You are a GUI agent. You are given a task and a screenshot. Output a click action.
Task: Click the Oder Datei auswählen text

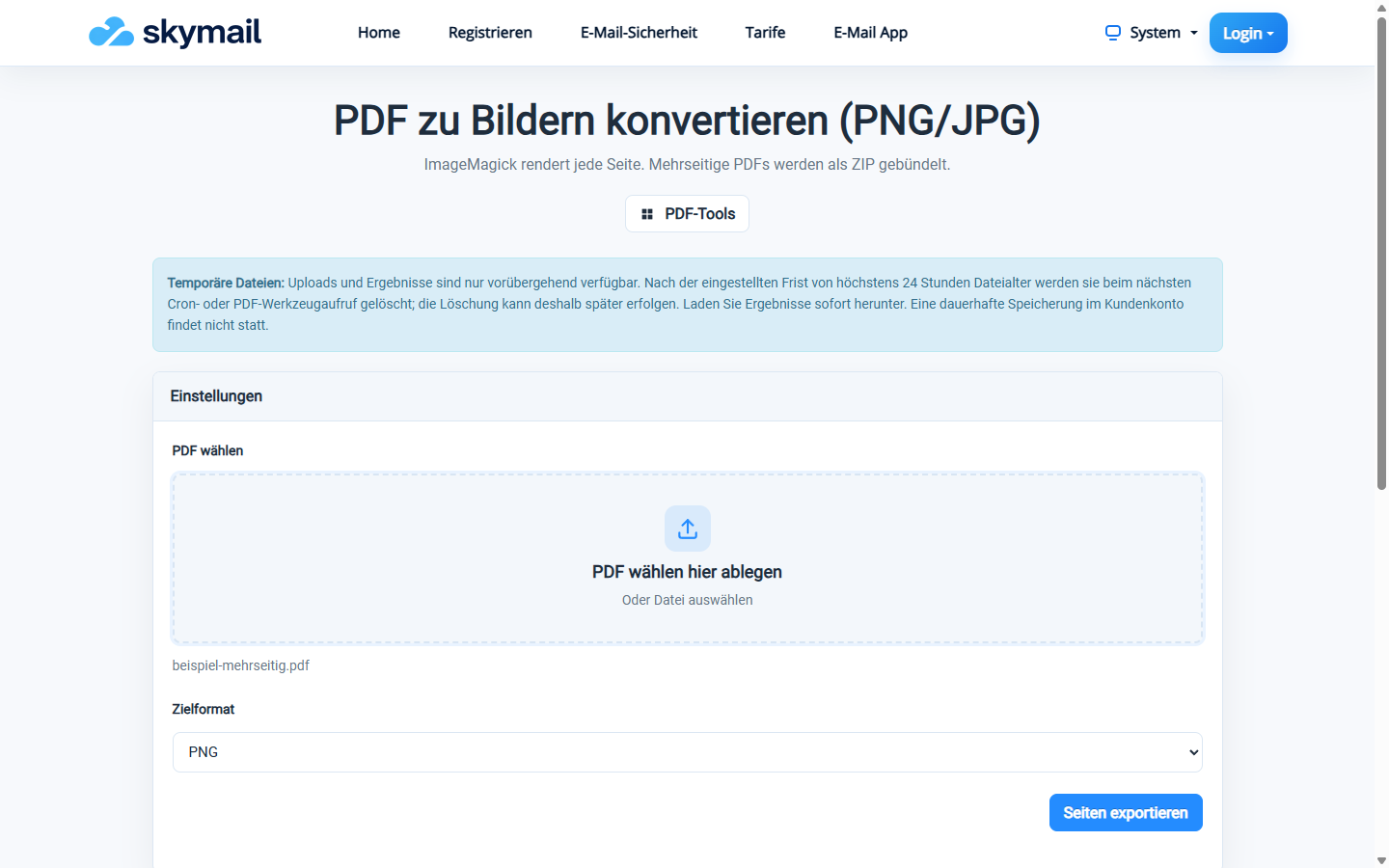[x=688, y=600]
